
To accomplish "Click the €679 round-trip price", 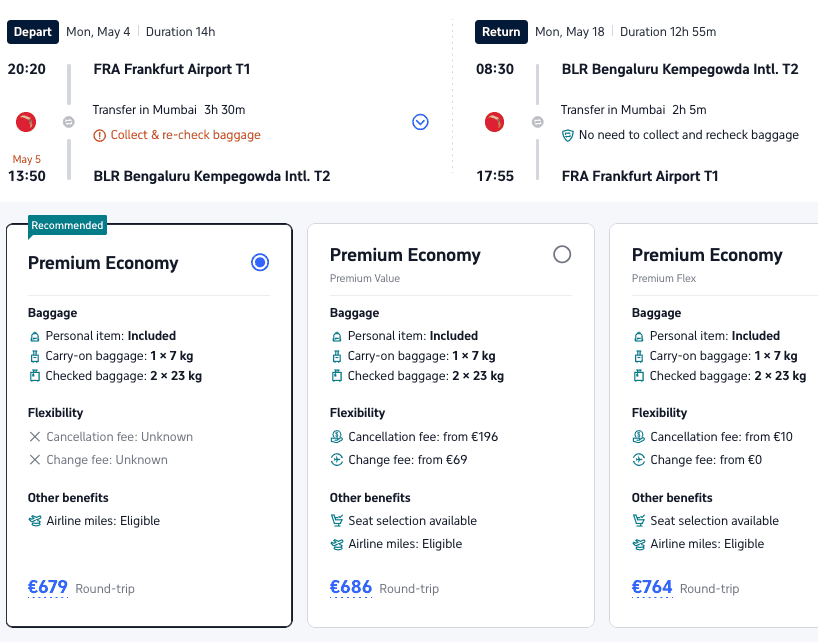I will click(48, 588).
